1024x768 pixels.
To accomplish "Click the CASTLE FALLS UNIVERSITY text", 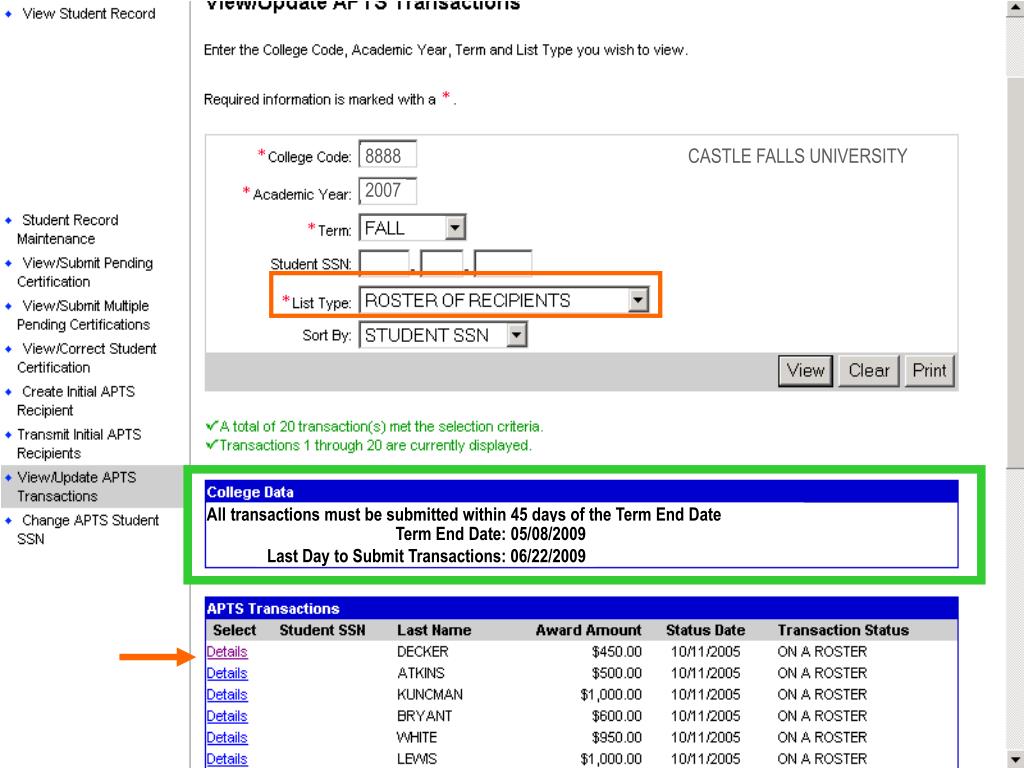I will [797, 156].
